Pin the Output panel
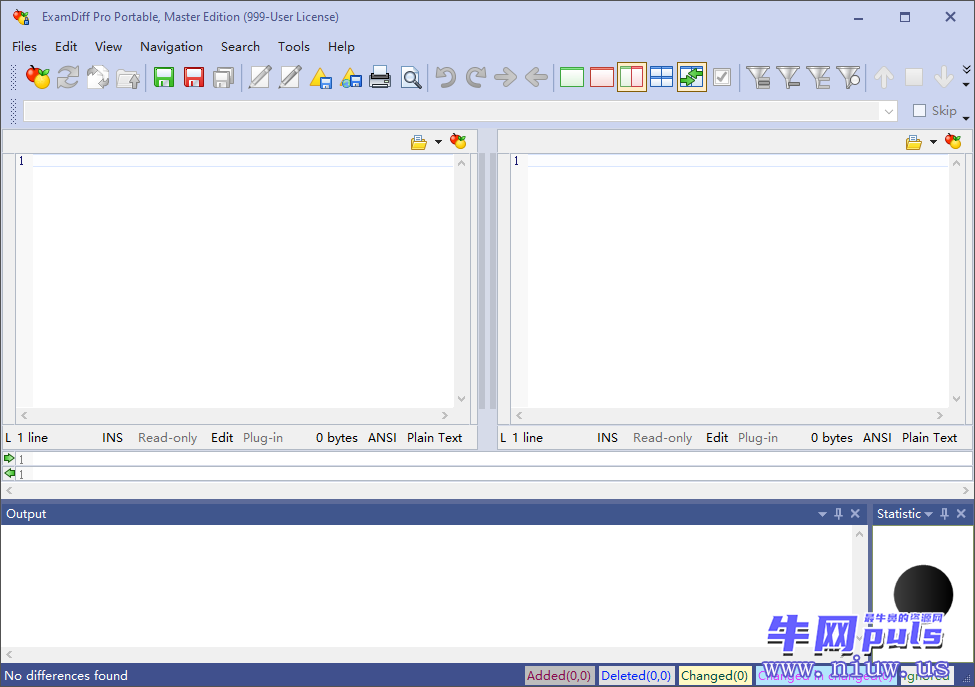Image resolution: width=975 pixels, height=687 pixels. click(x=838, y=514)
